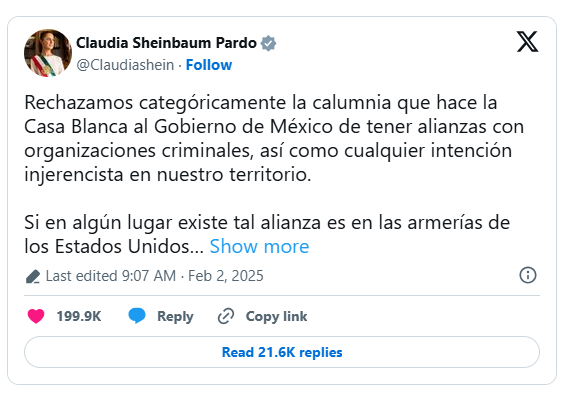
Task: Select the Copy link text
Action: (276, 317)
